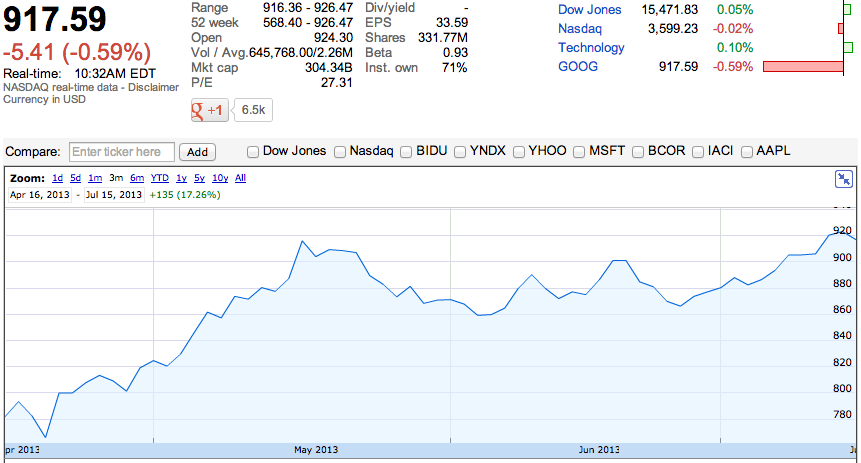Check the YHOO compare box
Viewport: 861px width, 463px height.
pos(519,152)
